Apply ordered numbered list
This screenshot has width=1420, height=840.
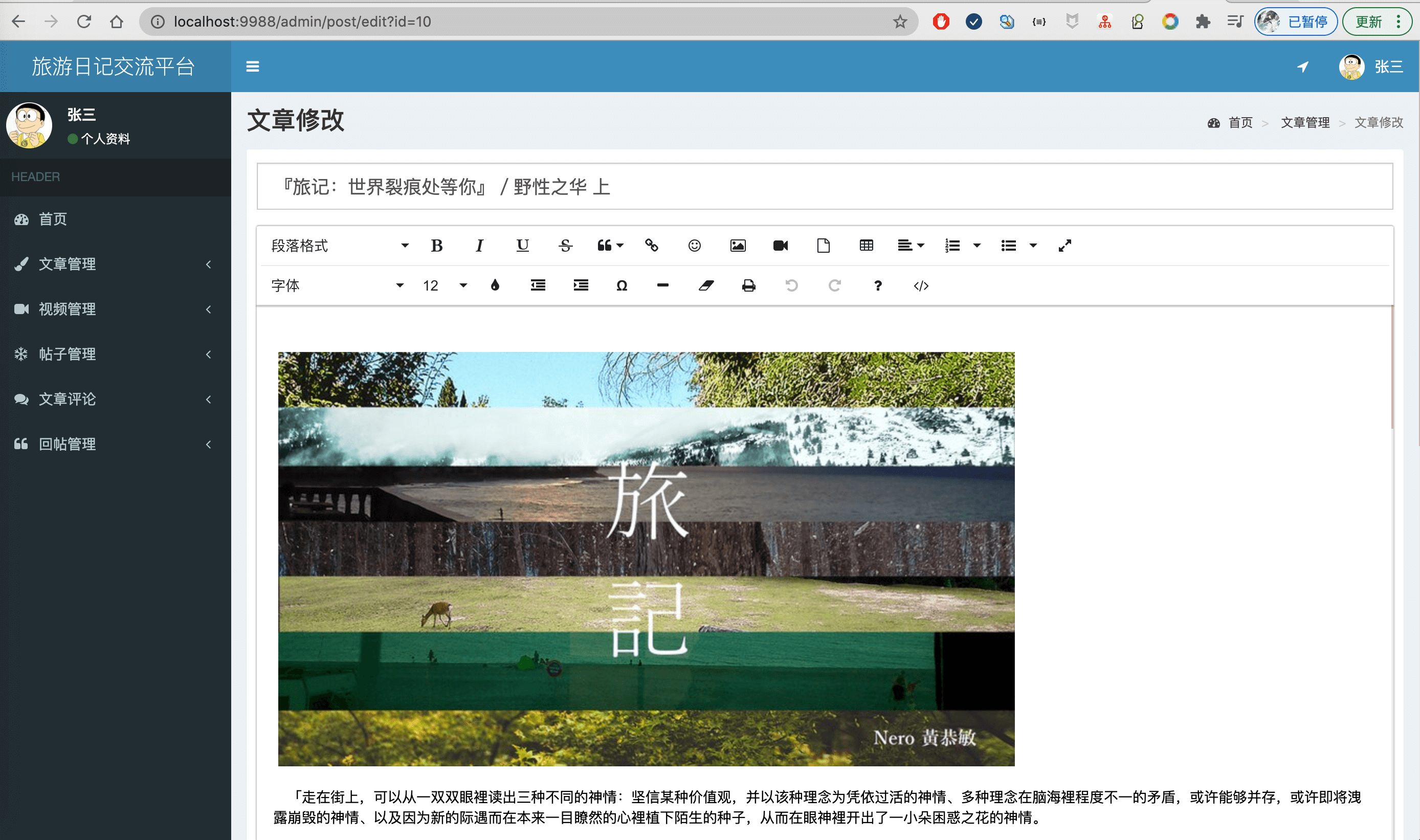point(952,246)
